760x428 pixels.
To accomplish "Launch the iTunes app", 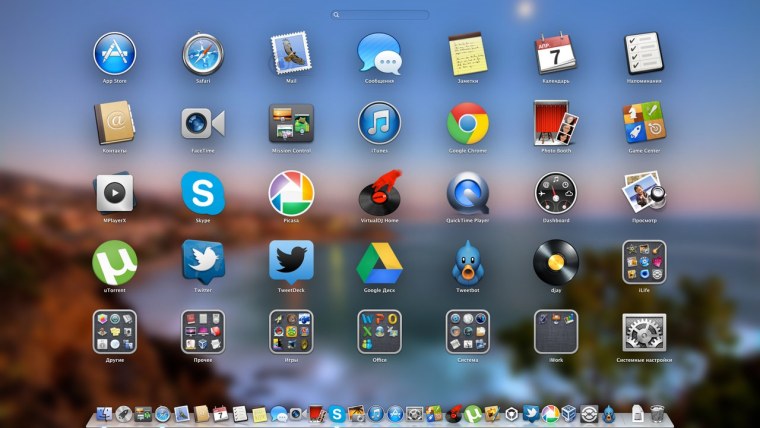I will [379, 123].
